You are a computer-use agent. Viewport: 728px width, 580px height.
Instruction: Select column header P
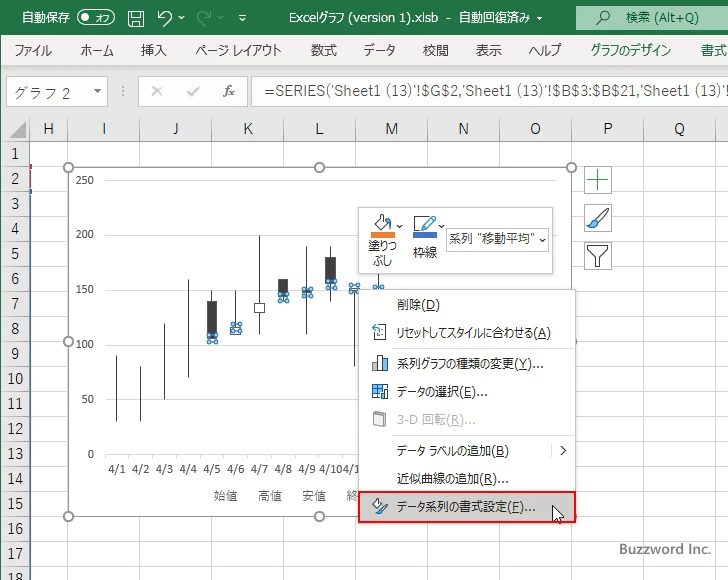[x=607, y=129]
